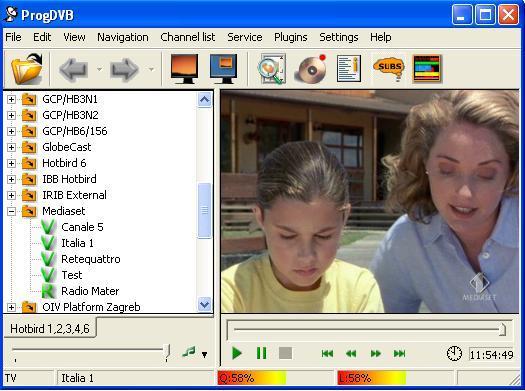Viewport: 525px width, 391px height.
Task: Expand the IRIB External folder
Action: (11, 195)
